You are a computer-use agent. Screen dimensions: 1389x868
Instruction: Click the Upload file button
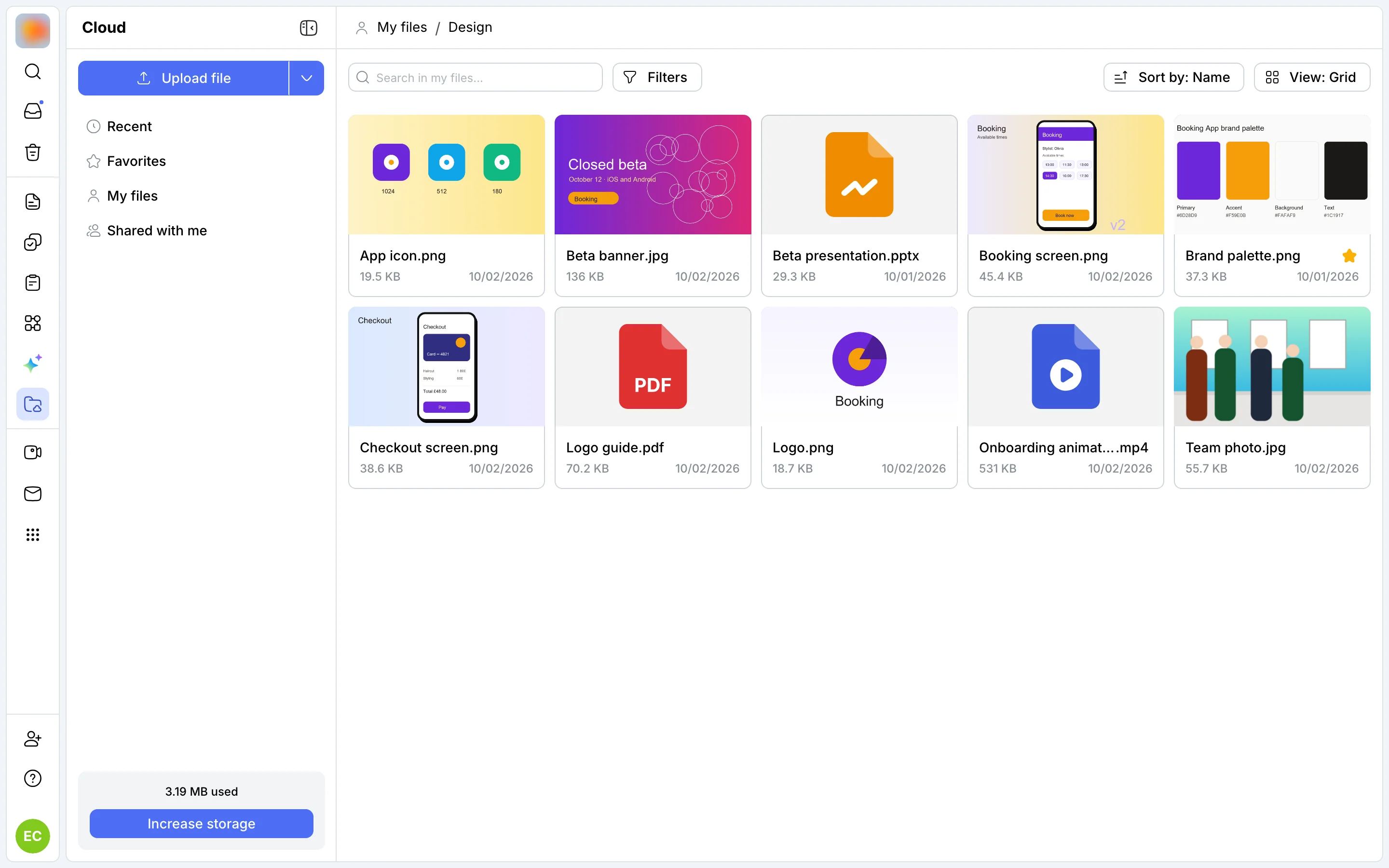184,78
